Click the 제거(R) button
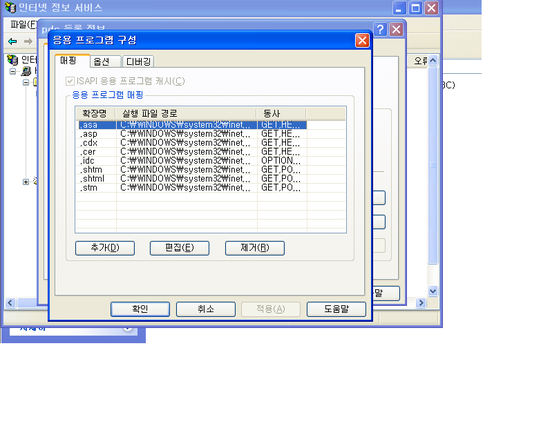The width and height of the screenshot is (550, 424). [255, 248]
